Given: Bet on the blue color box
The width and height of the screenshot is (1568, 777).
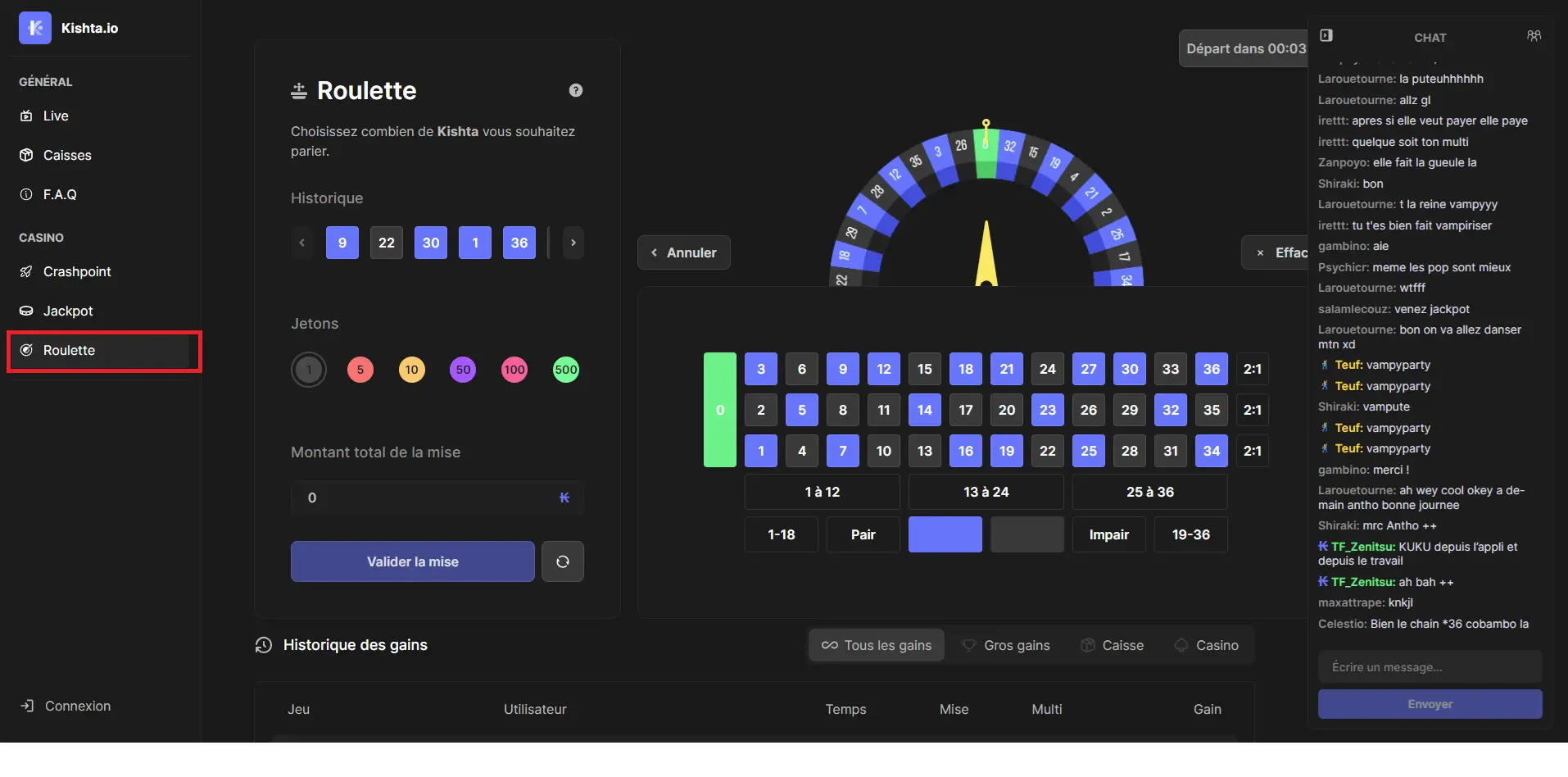Looking at the screenshot, I should pyautogui.click(x=945, y=534).
